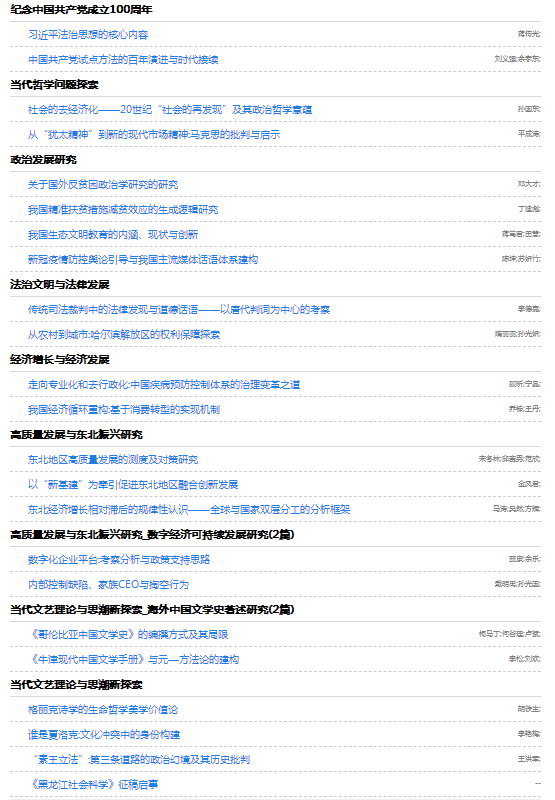This screenshot has width=555, height=800.
Task: Open article 《哥伦比亚中国文学史》的编撰方式及其局限
Action: point(128,635)
